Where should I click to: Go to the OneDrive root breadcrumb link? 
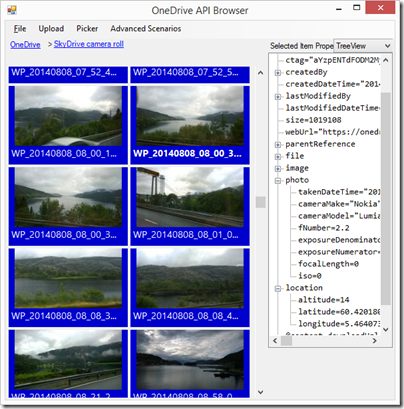point(25,44)
